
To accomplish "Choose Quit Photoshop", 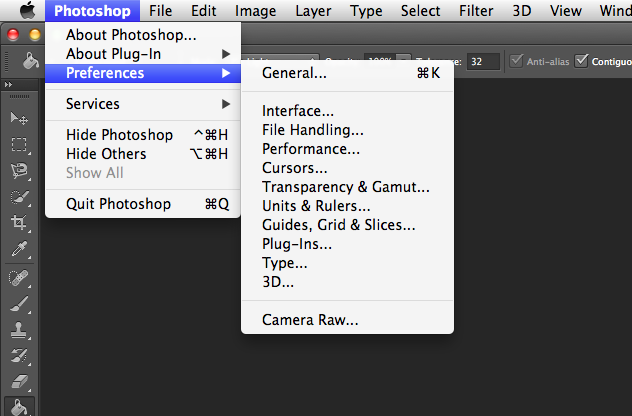I will tap(143, 204).
